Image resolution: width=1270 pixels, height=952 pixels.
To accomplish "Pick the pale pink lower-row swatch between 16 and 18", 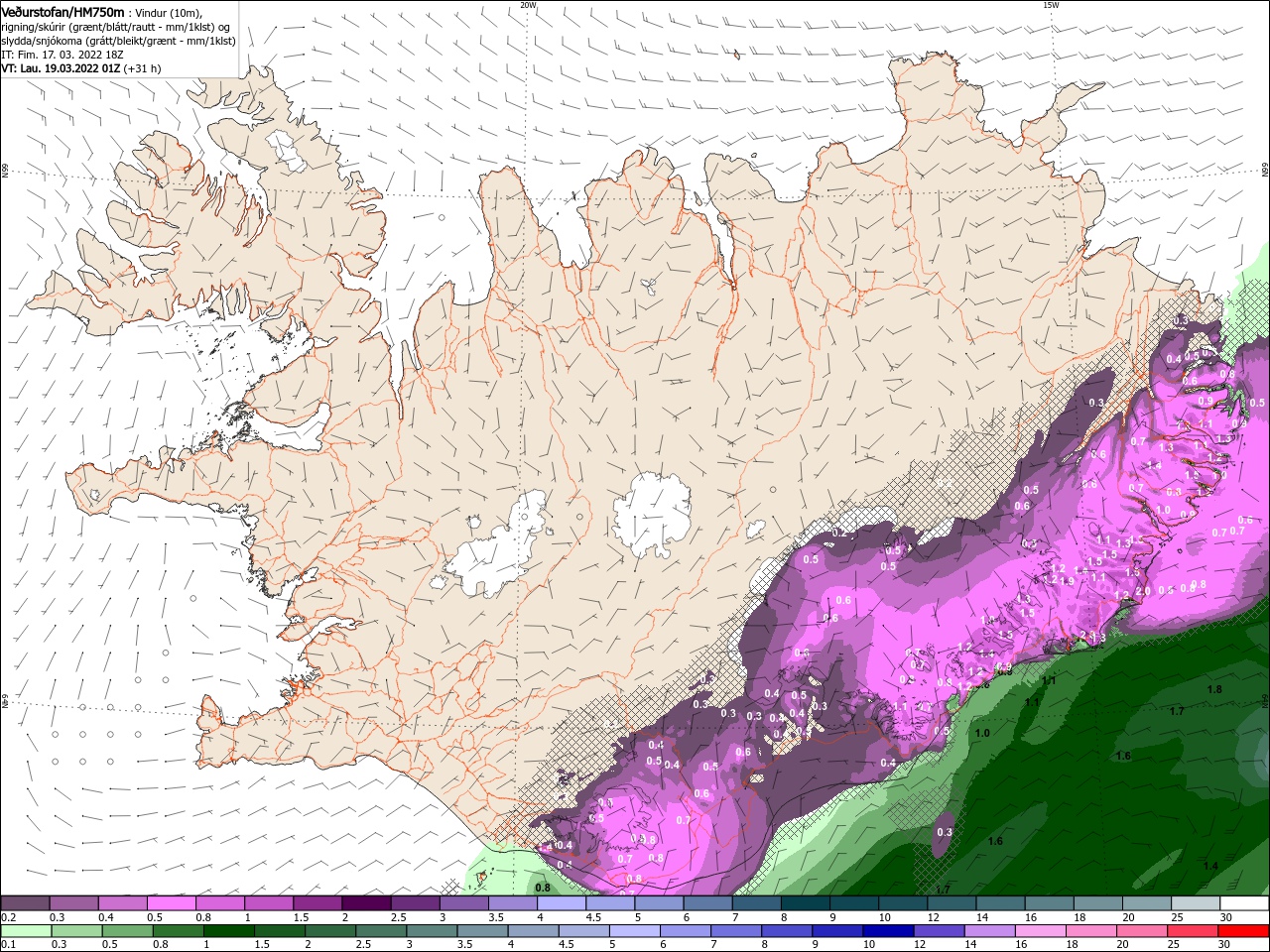I will pos(1039,931).
